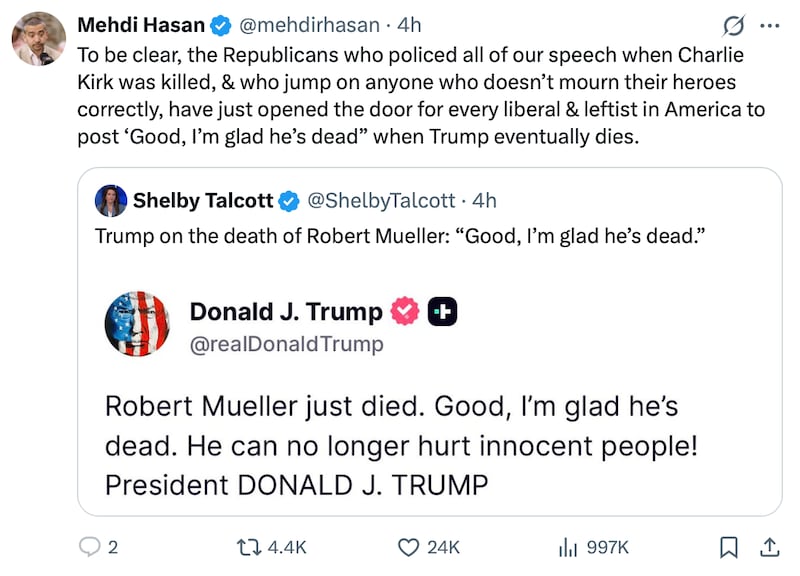The width and height of the screenshot is (800, 576).
Task: Bookmark this post
Action: (x=729, y=547)
